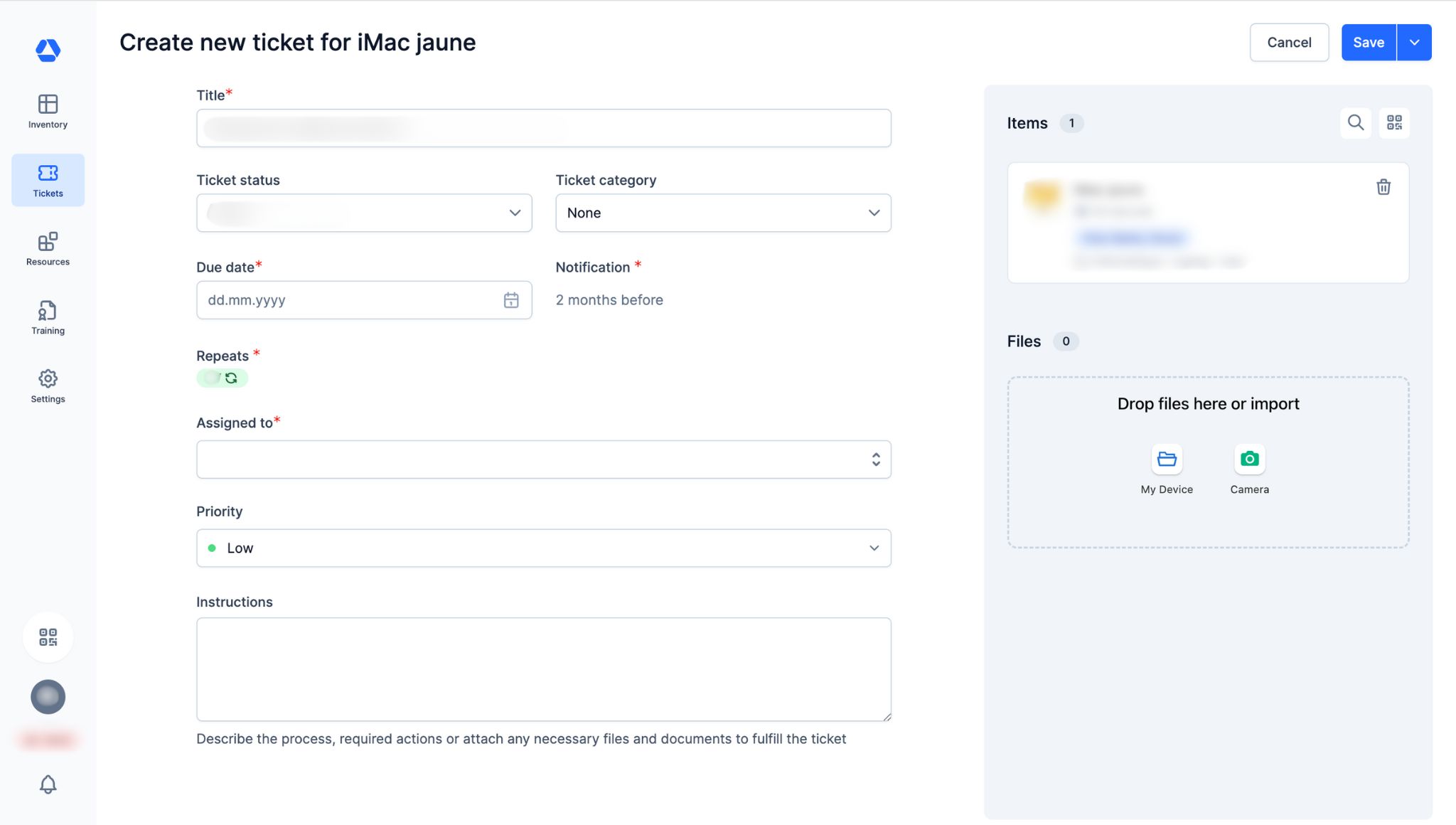Expand Save options dropdown arrow

[1414, 43]
